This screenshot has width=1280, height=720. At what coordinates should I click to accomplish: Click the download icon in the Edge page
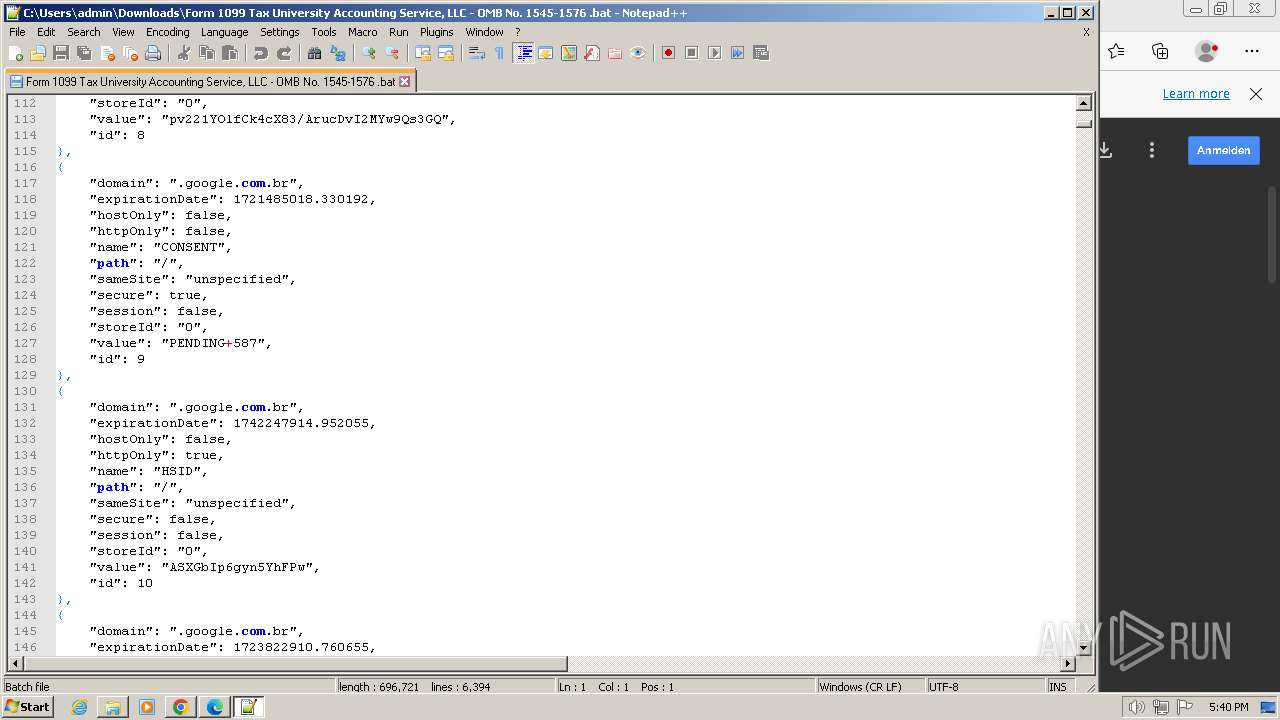tap(1106, 150)
